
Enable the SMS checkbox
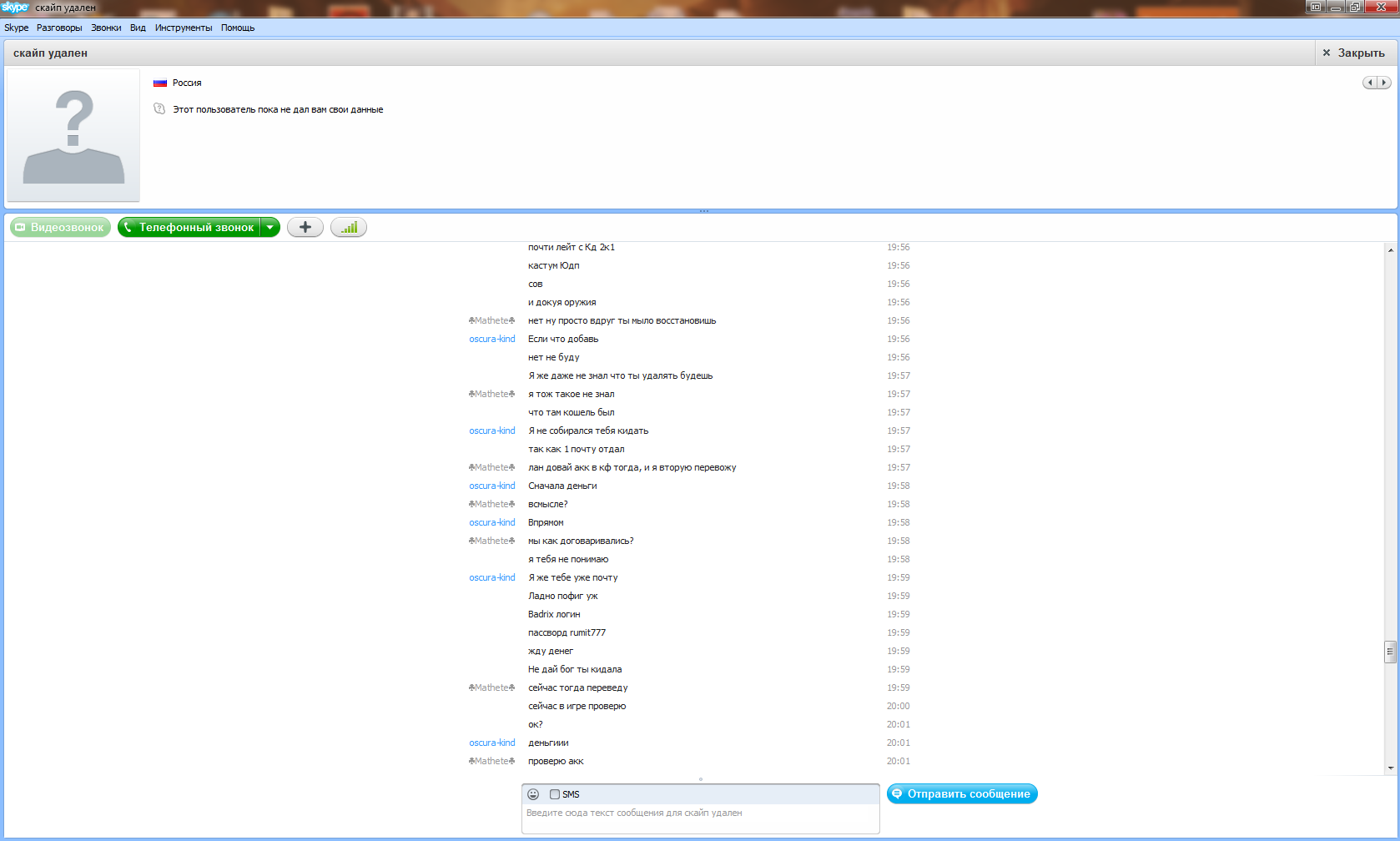[555, 794]
